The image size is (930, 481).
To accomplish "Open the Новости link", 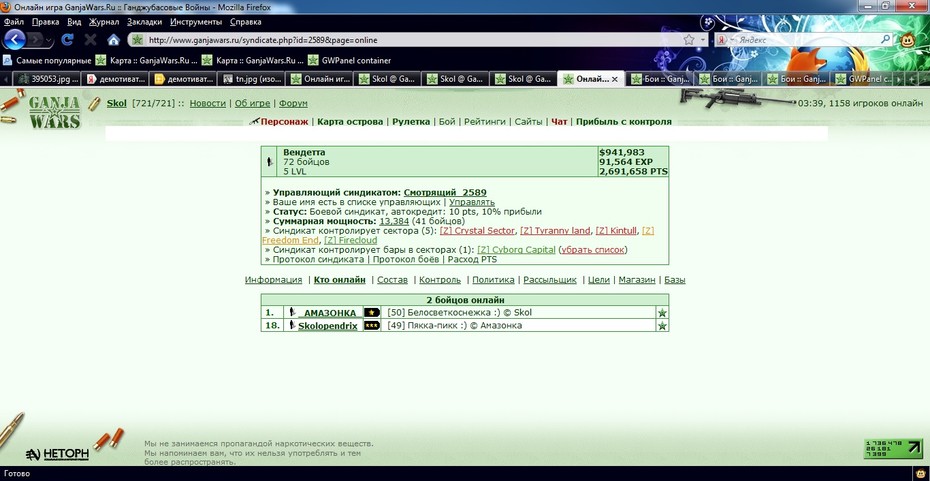I will [208, 103].
